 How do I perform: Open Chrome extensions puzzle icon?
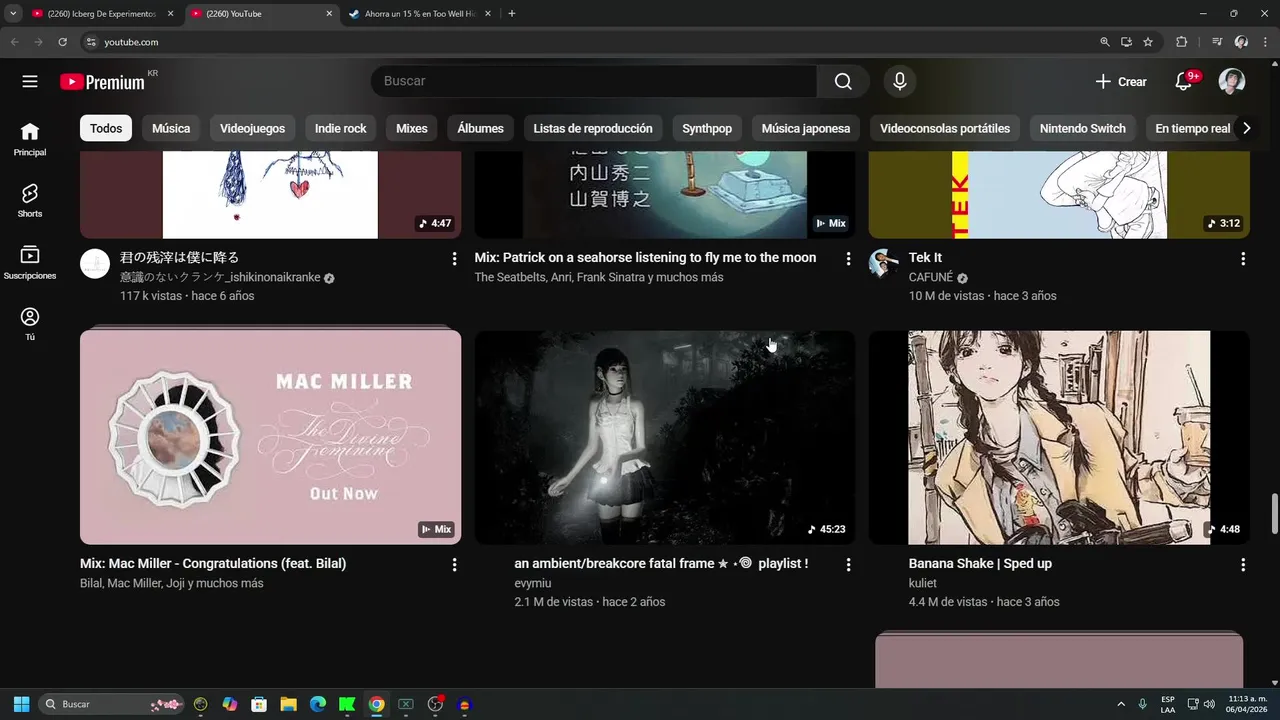(x=1181, y=42)
